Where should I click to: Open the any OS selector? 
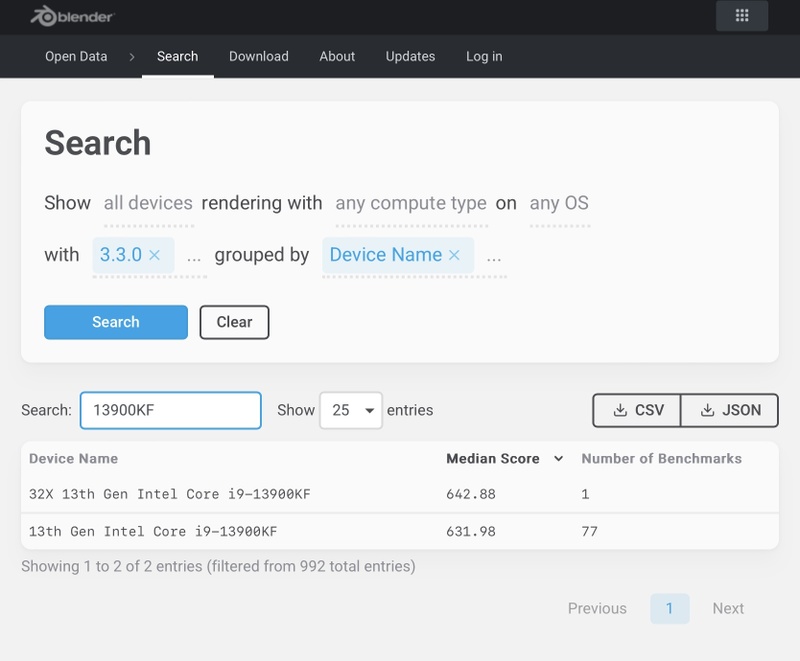tap(559, 203)
